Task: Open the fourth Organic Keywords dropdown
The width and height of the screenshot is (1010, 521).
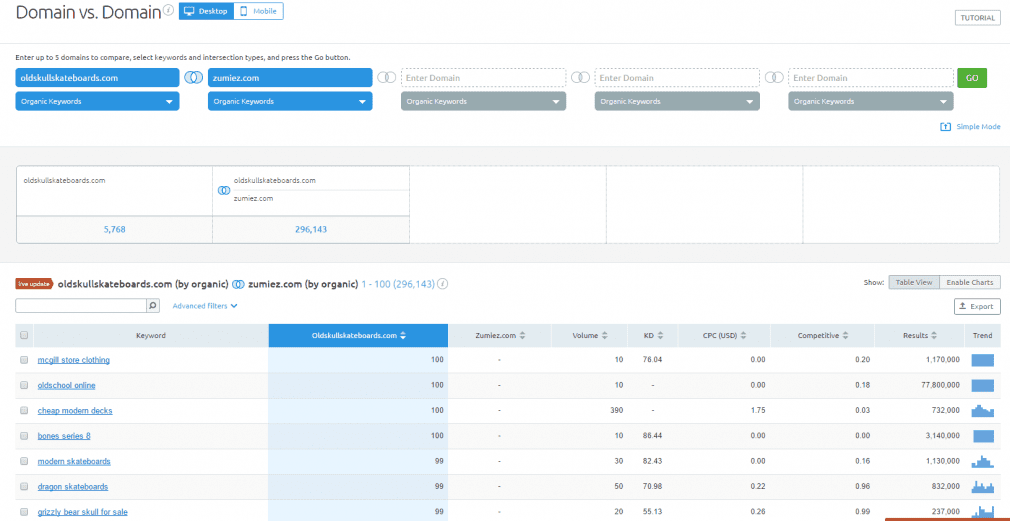Action: click(x=677, y=101)
